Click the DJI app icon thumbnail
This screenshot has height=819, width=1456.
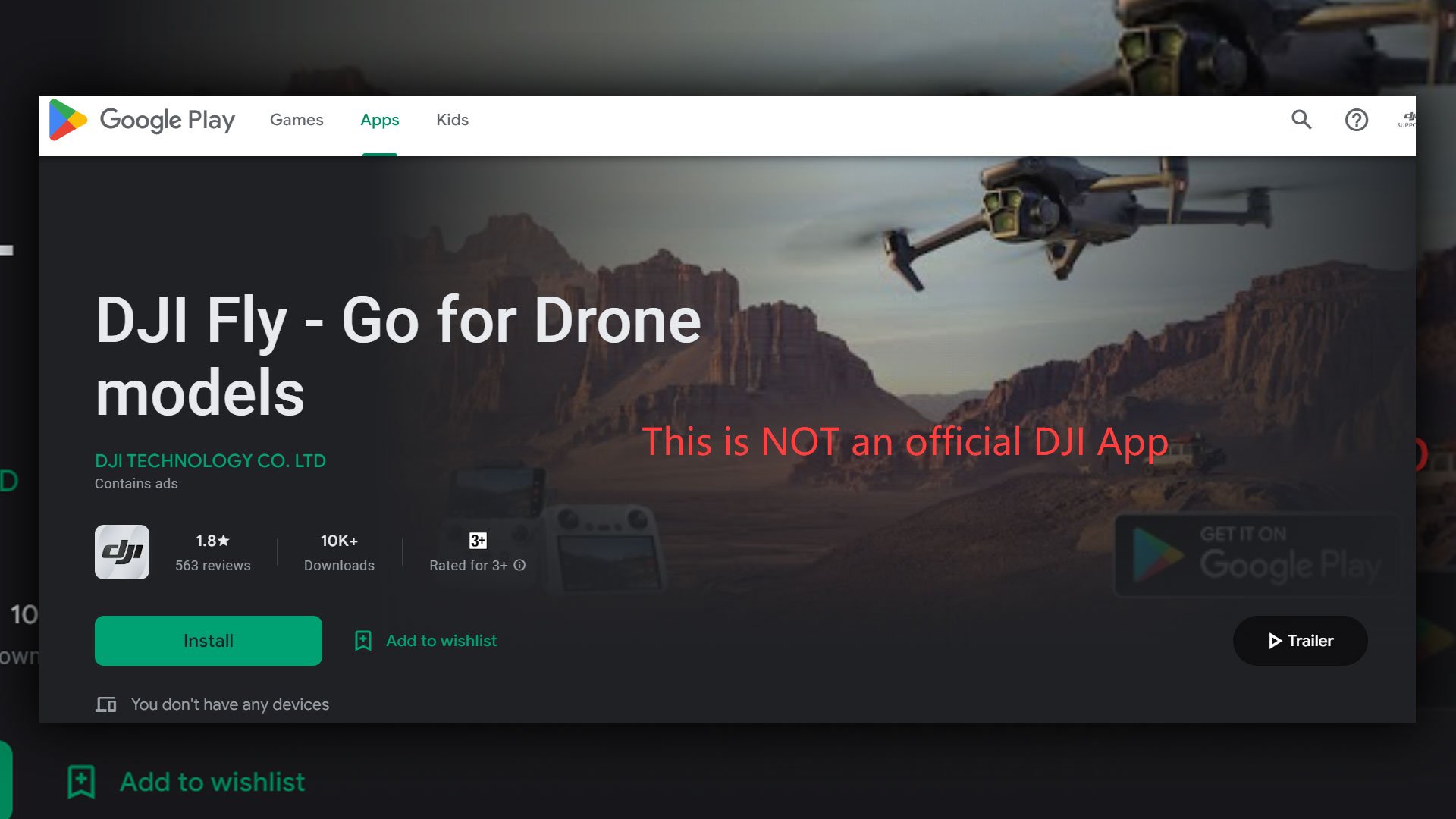click(122, 552)
